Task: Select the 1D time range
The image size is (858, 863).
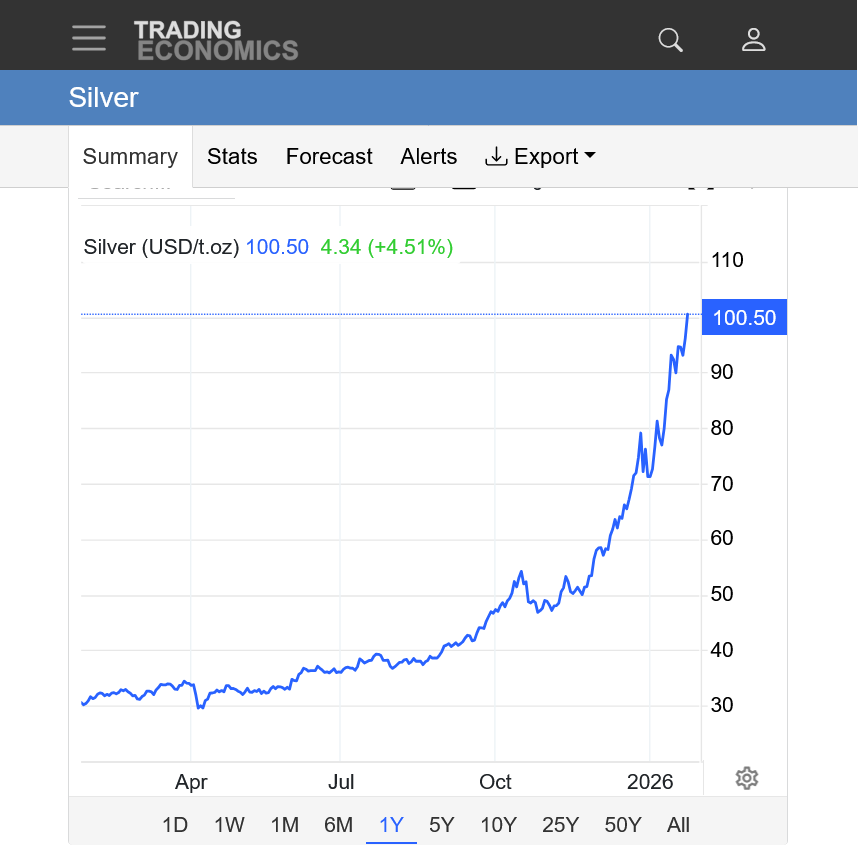Action: point(175,825)
